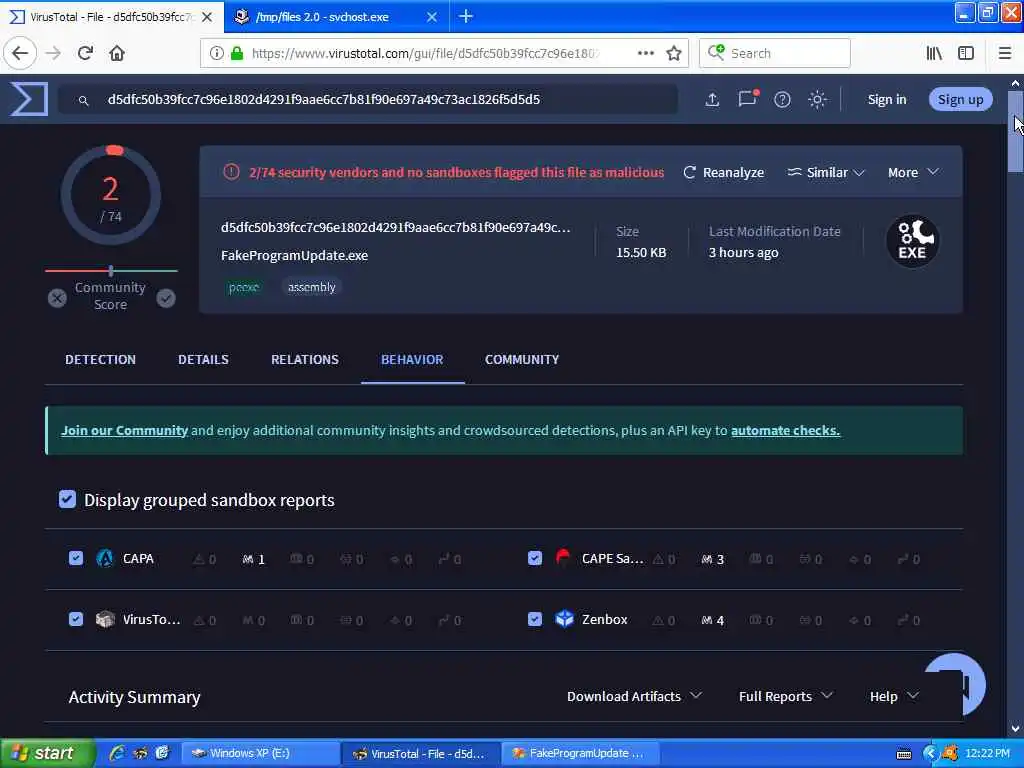Viewport: 1024px width, 768px height.
Task: Go to browser home page icon
Action: click(117, 53)
